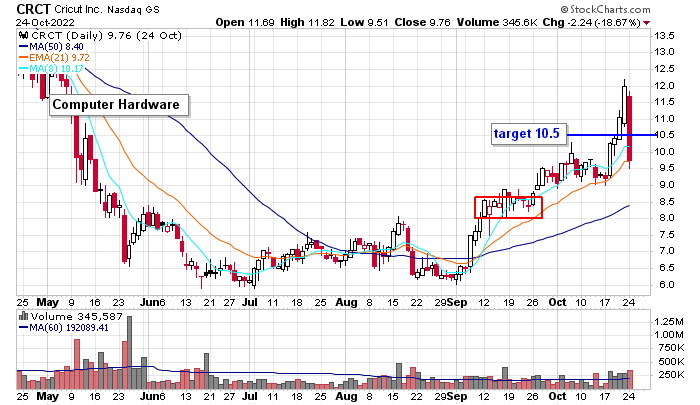Click the Volume 345.6K header value
Image resolution: width=700 pixels, height=405 pixels.
pos(497,22)
